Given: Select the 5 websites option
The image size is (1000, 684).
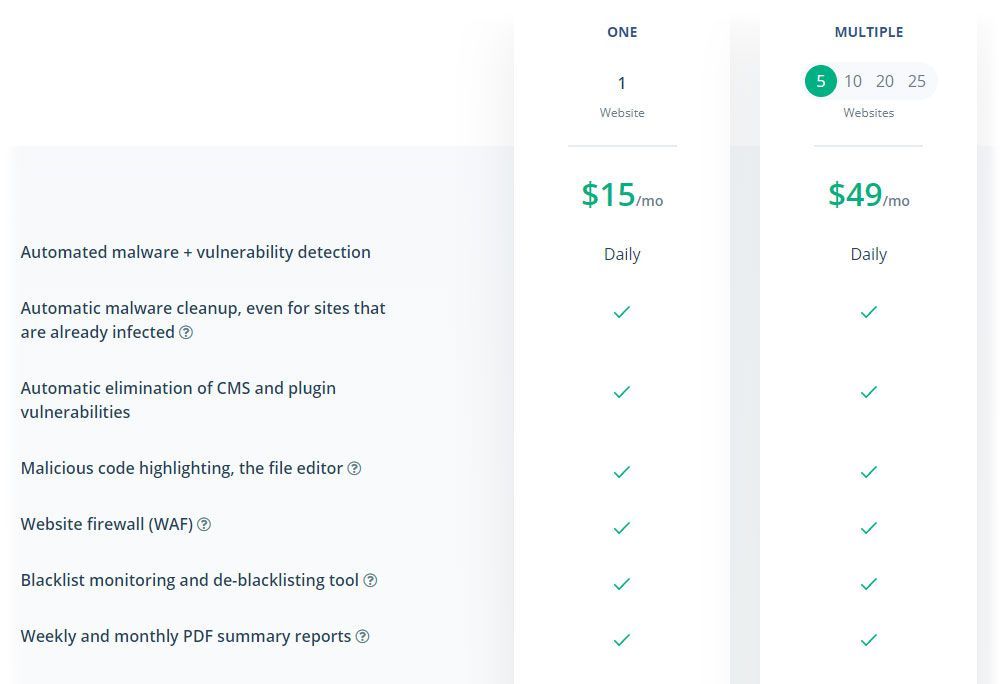Looking at the screenshot, I should point(821,82).
